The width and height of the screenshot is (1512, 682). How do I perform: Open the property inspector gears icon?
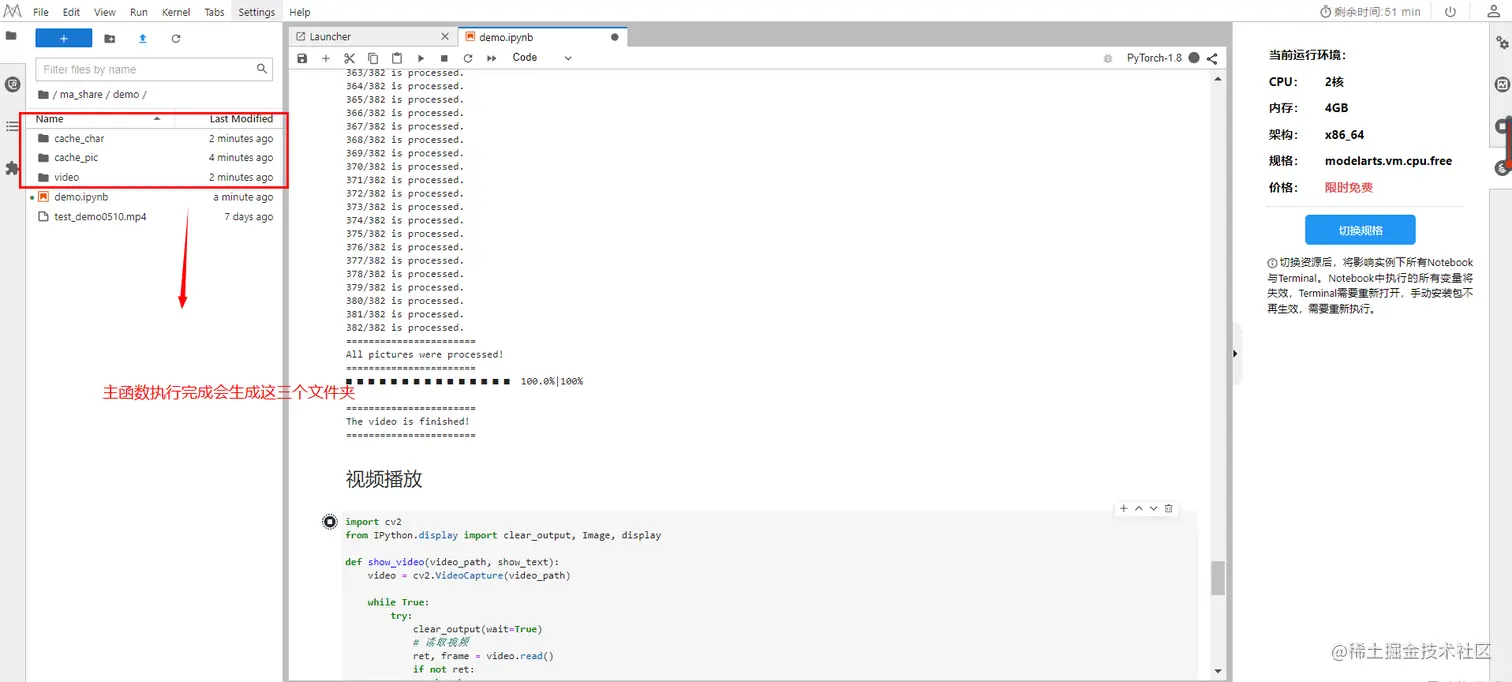click(1502, 43)
